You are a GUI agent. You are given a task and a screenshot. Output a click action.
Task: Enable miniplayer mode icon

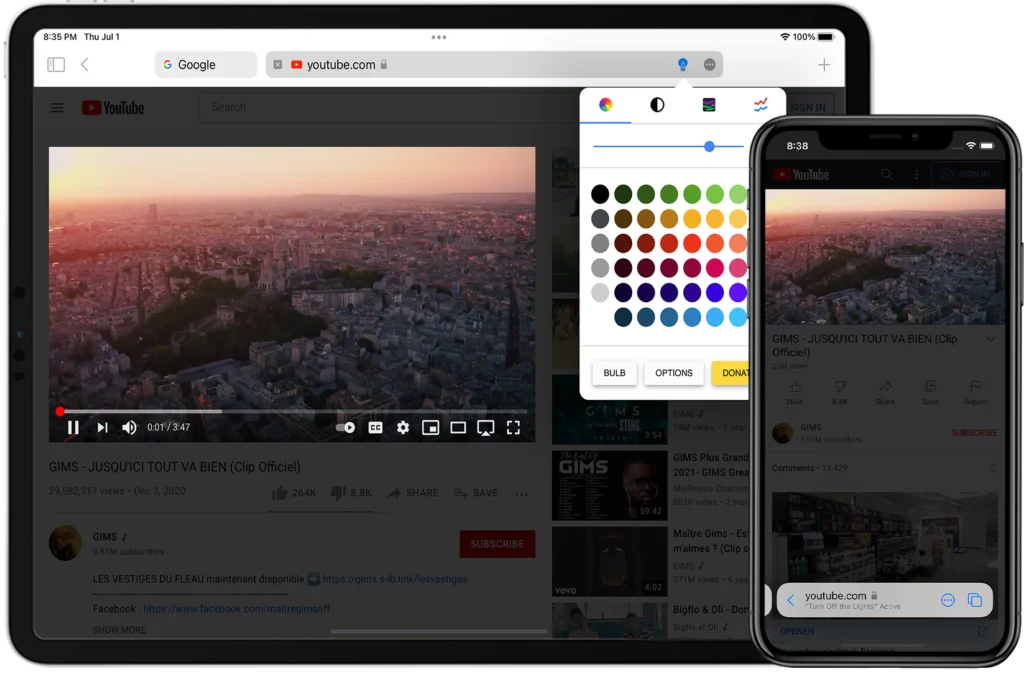tap(430, 428)
